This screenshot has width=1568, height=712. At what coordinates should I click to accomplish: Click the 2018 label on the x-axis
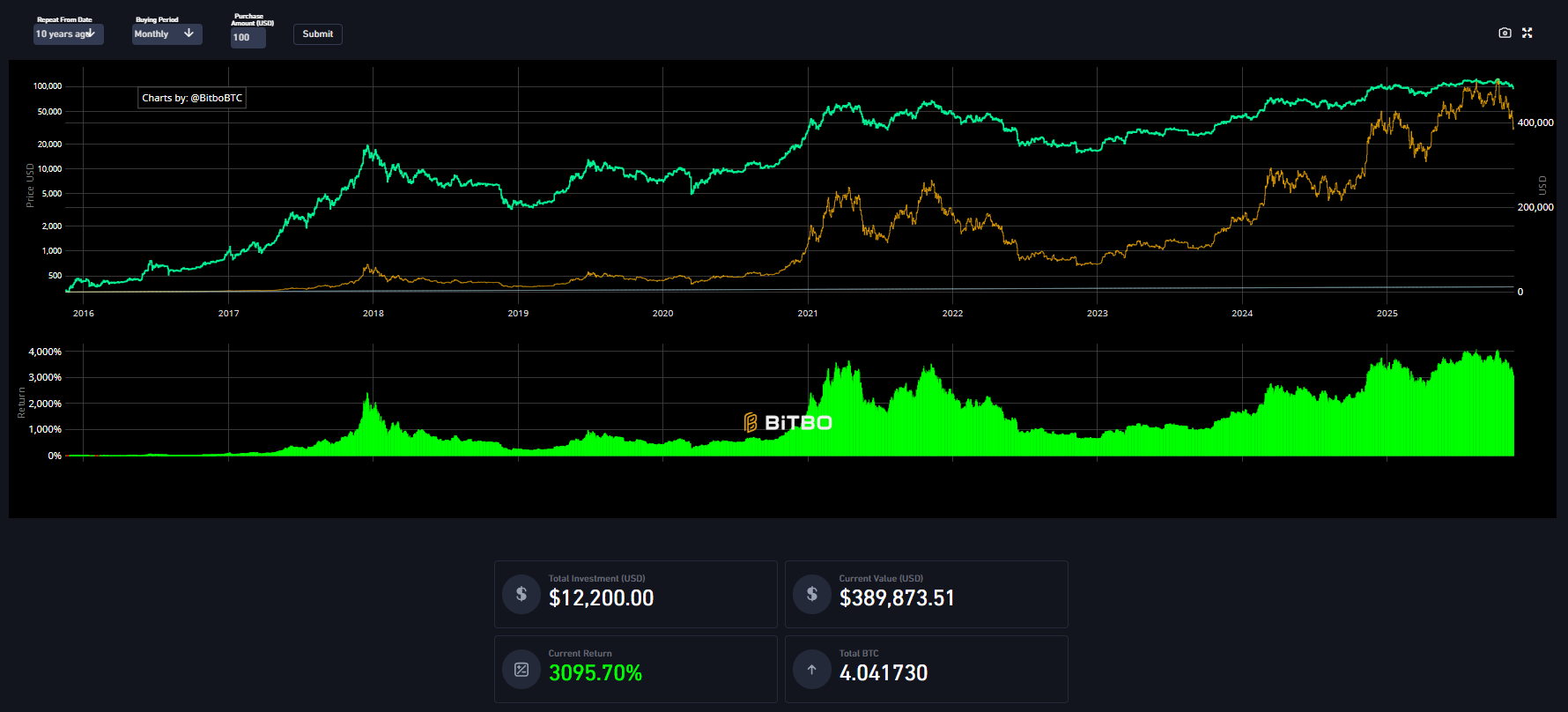(x=373, y=314)
